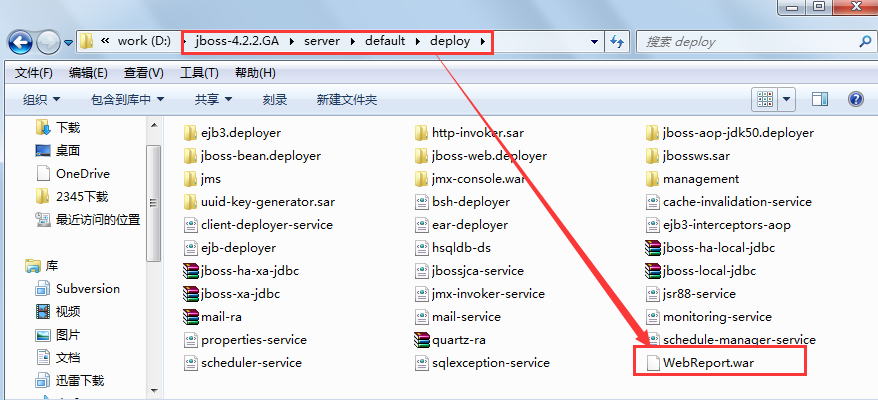Select the http-invoker.sar folder icon
Image resolution: width=878 pixels, height=400 pixels.
click(x=422, y=133)
